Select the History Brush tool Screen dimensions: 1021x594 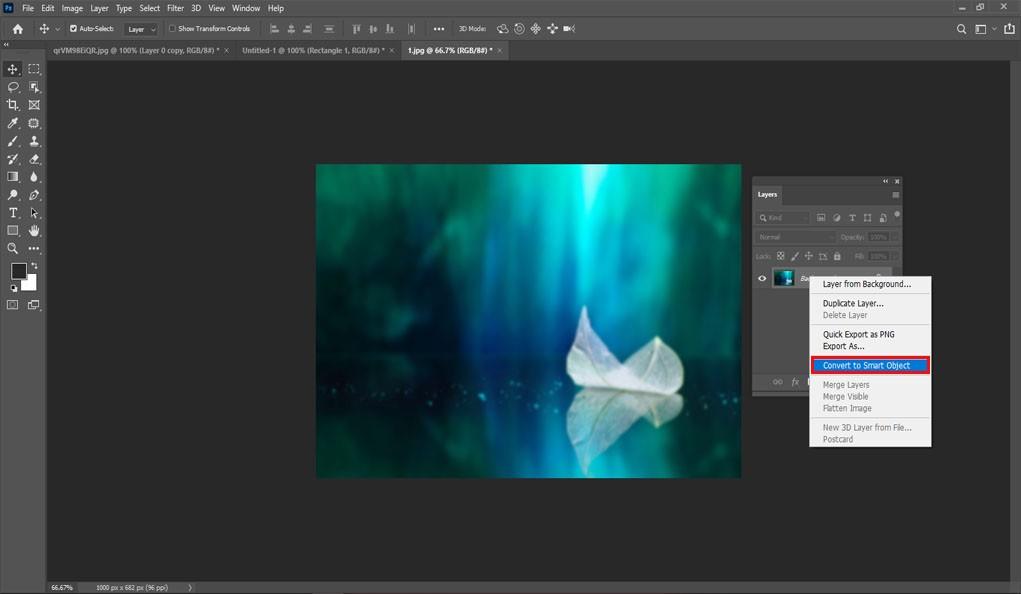(12, 159)
